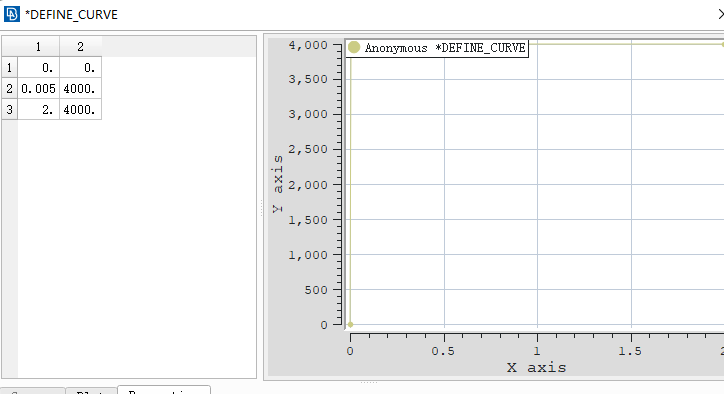Click row 3 cell containing 4000.
The image size is (724, 394).
click(80, 110)
